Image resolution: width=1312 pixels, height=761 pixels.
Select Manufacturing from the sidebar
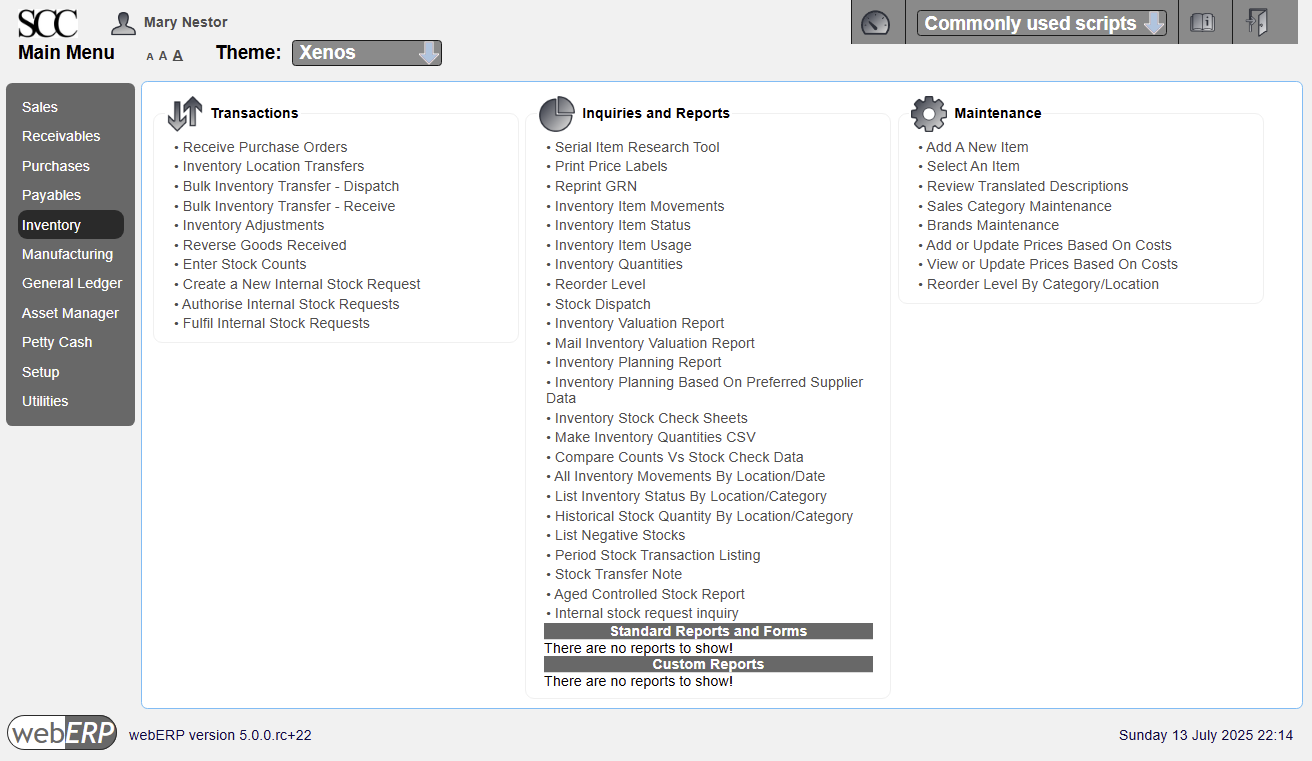pos(67,254)
